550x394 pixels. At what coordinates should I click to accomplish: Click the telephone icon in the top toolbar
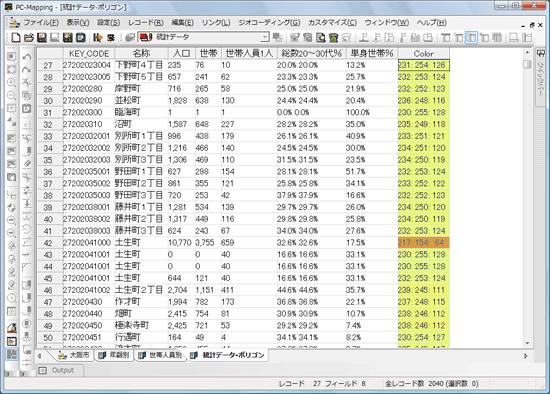coord(333,37)
